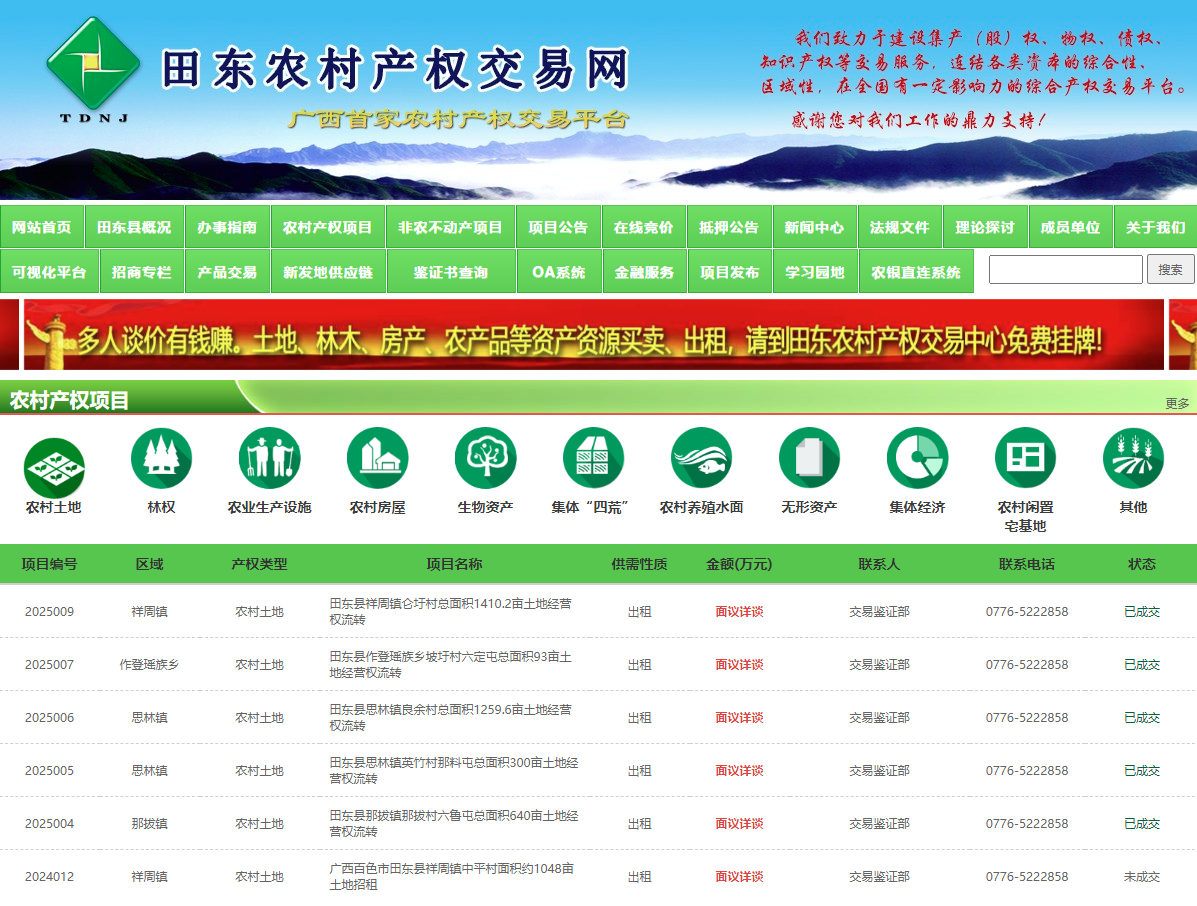
Task: Select the 集体"四荒" icon
Action: pos(593,458)
